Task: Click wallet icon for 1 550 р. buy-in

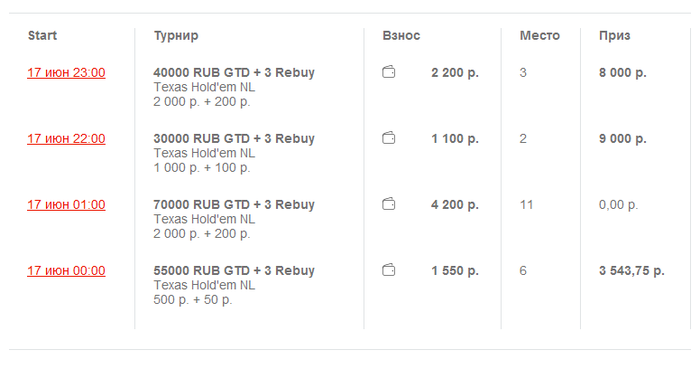Action: 388,270
